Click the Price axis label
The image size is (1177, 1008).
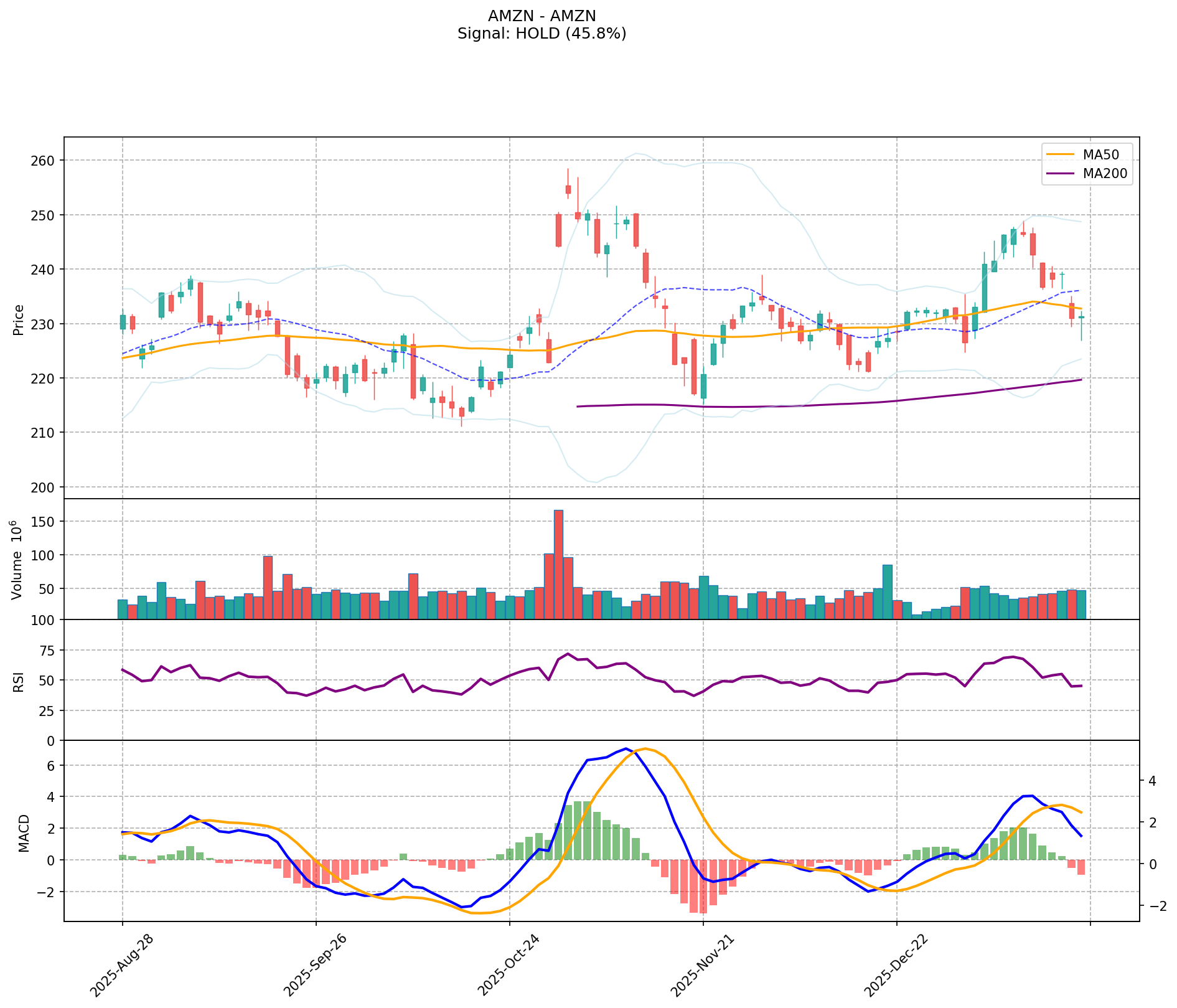pos(19,319)
